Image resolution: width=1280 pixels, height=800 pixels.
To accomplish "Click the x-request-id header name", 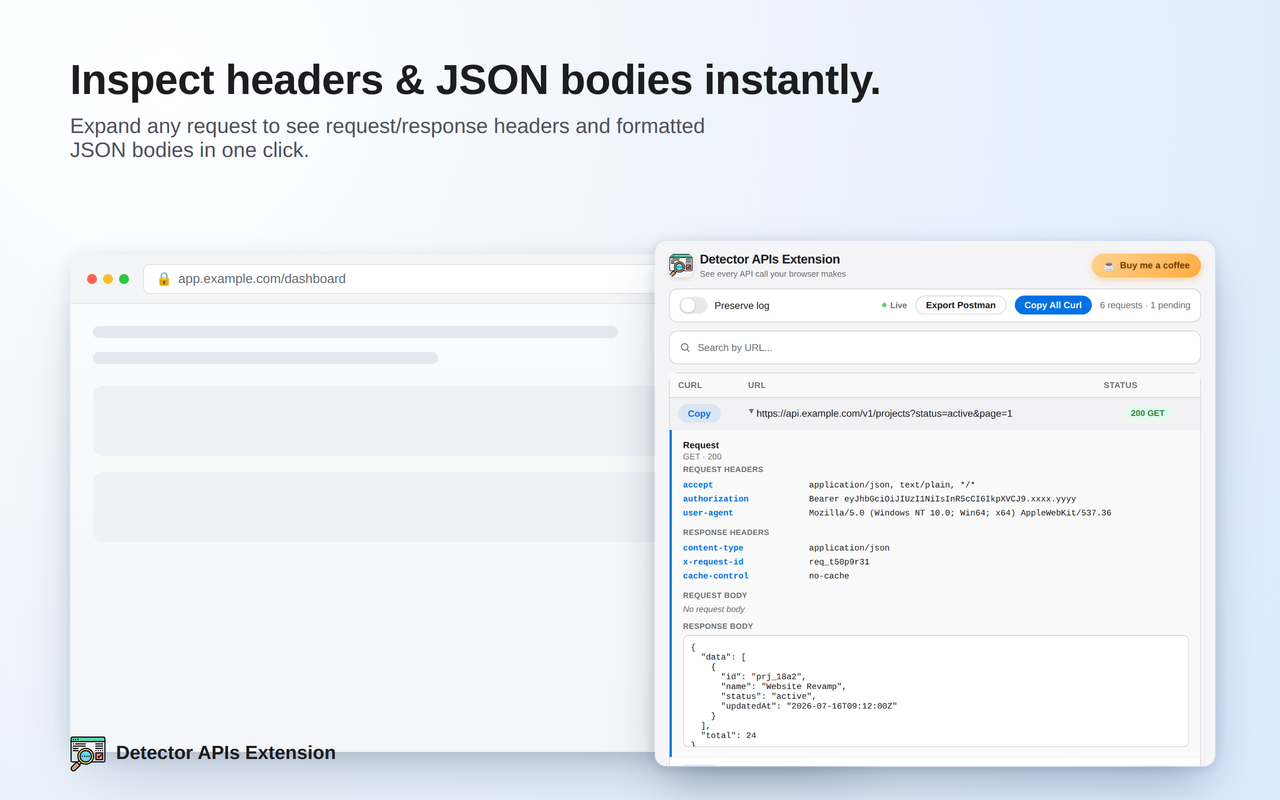I will coord(713,562).
